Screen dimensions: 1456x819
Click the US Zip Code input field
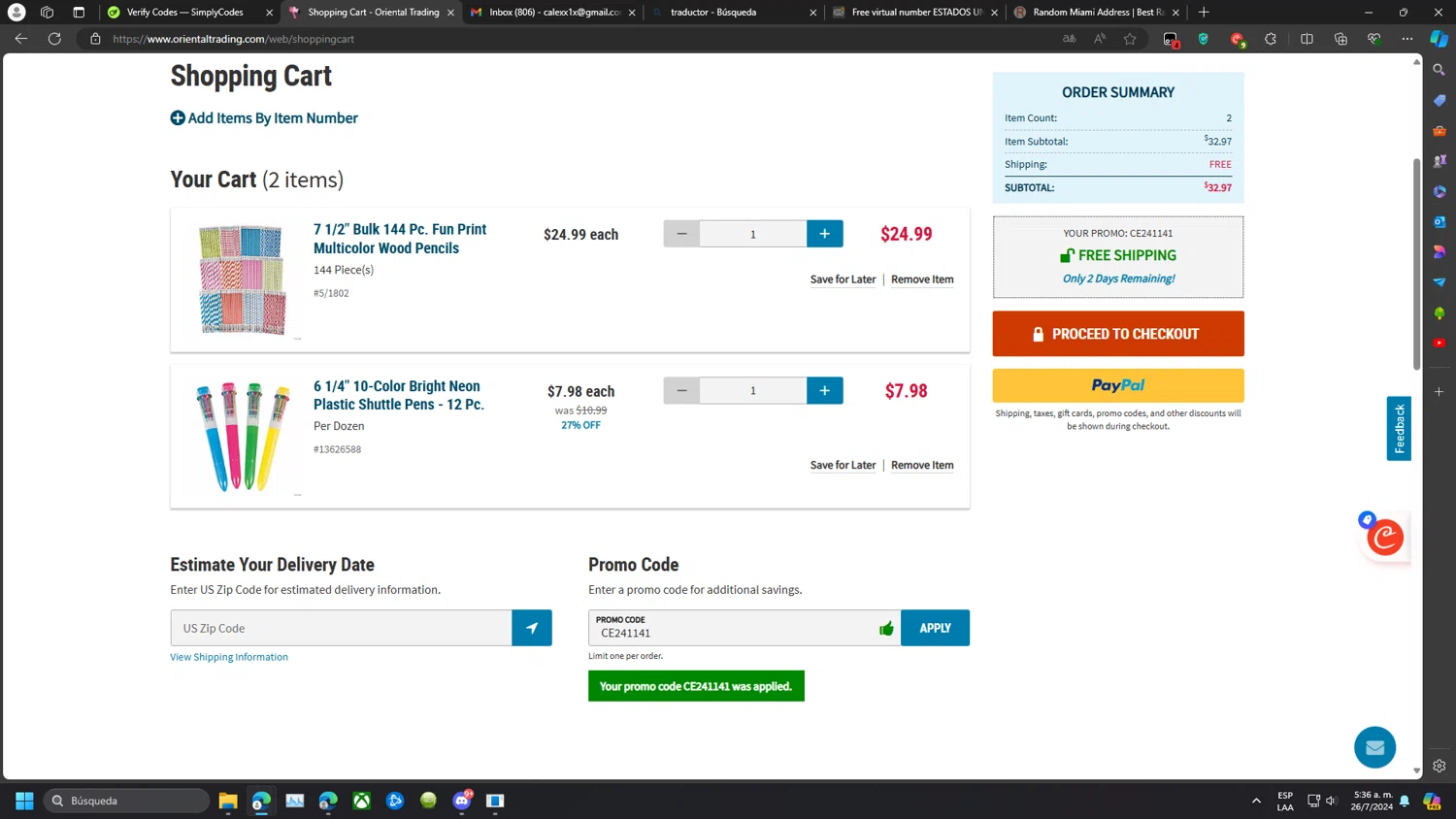pyautogui.click(x=342, y=628)
